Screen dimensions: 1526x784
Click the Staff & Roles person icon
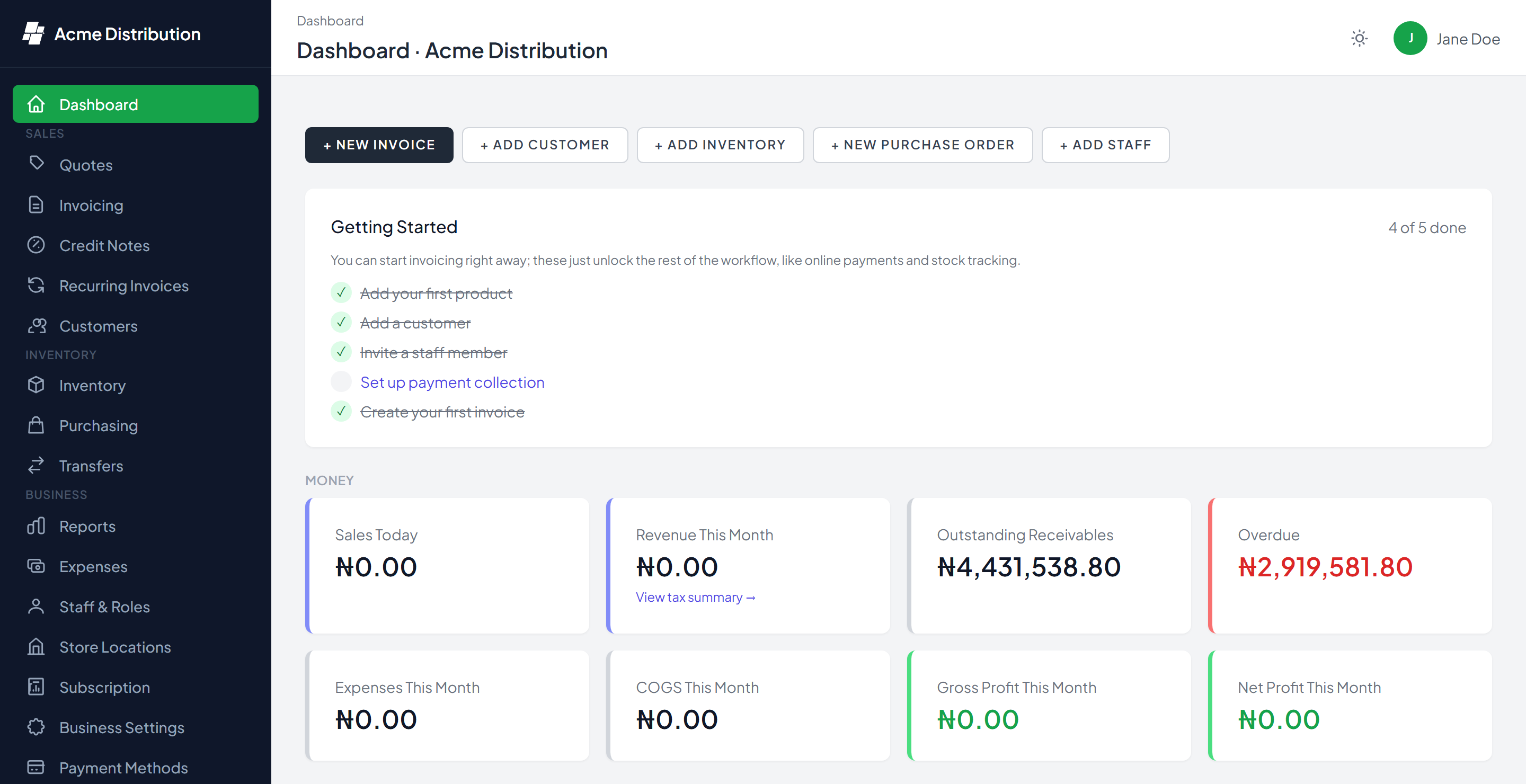tap(36, 607)
